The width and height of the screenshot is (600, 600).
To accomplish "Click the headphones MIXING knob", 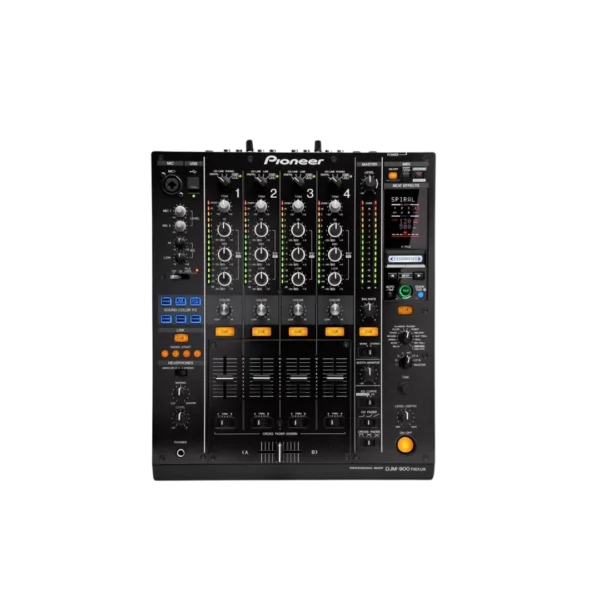I will 180,393.
